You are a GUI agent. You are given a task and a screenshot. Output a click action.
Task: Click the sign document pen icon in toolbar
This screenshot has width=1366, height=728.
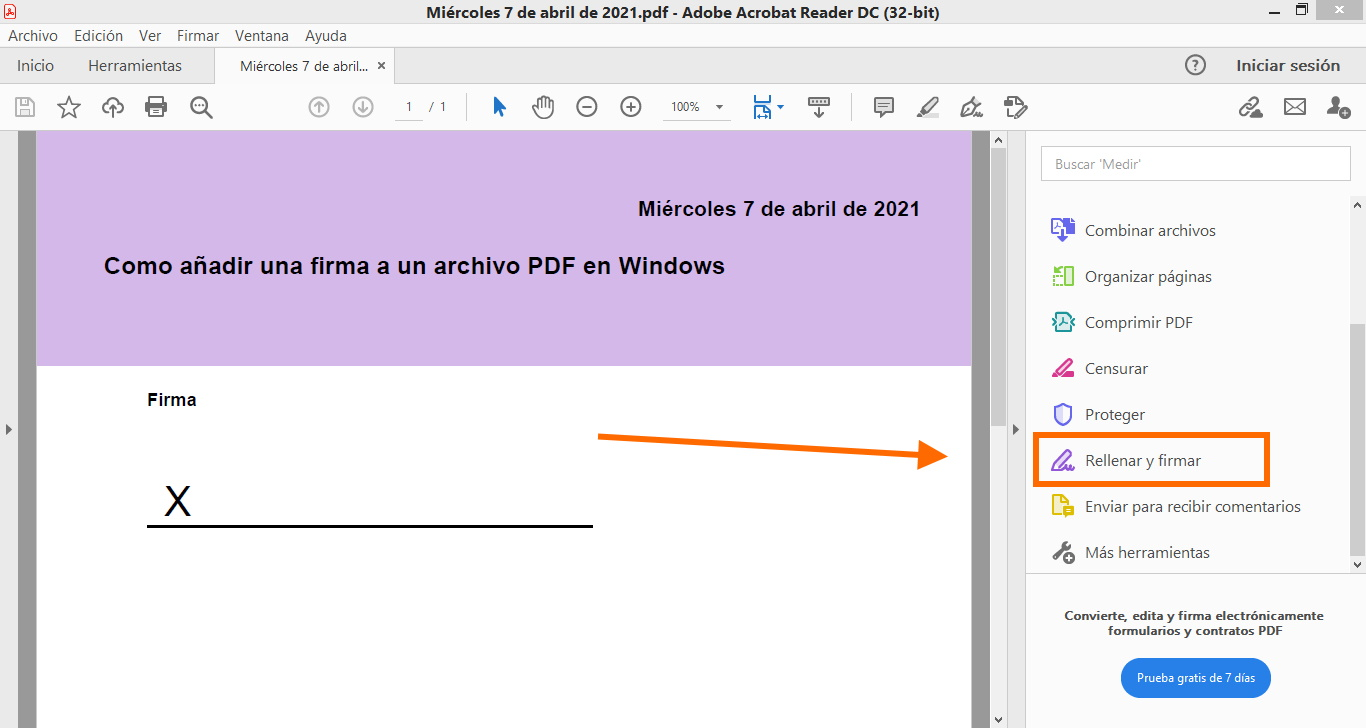tap(971, 107)
